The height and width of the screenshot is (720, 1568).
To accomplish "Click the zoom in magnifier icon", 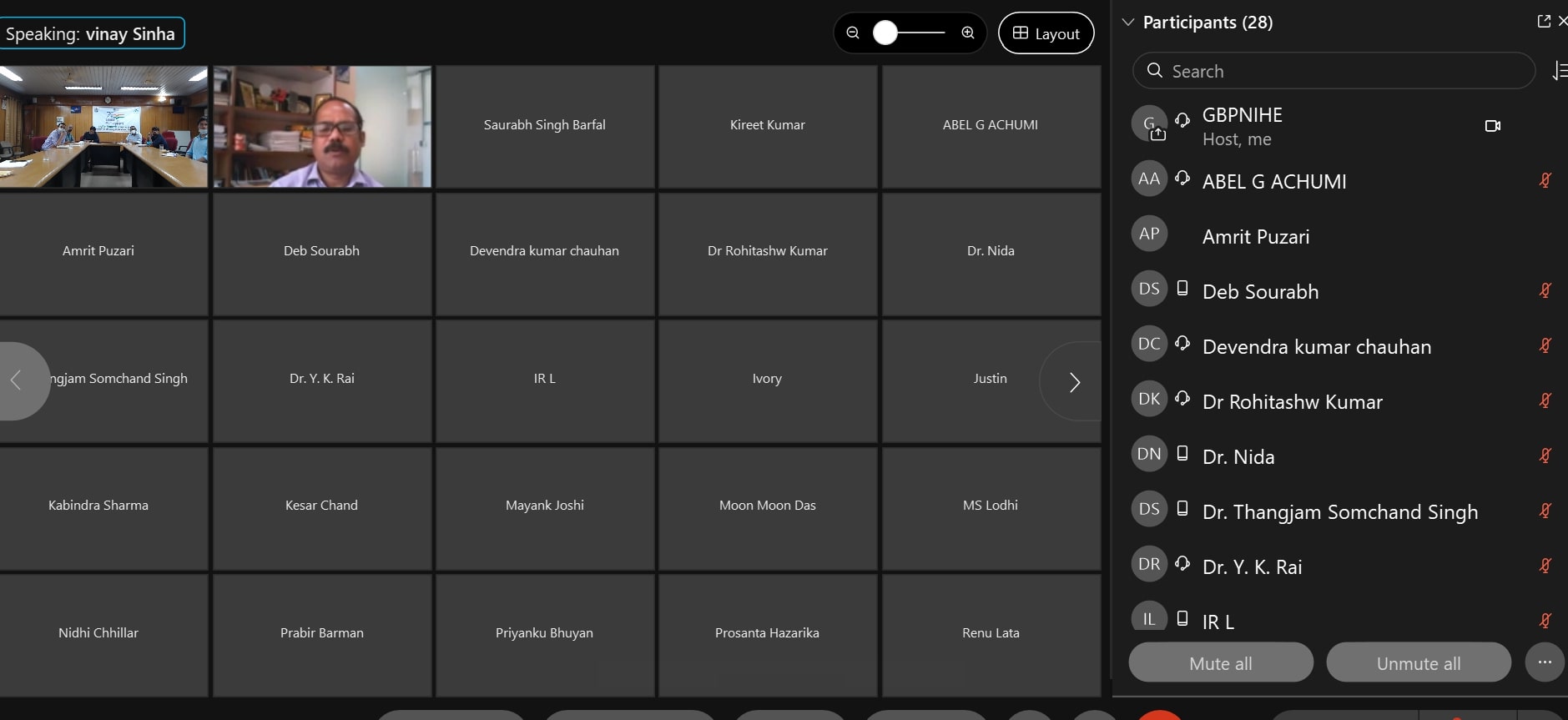I will coord(968,33).
